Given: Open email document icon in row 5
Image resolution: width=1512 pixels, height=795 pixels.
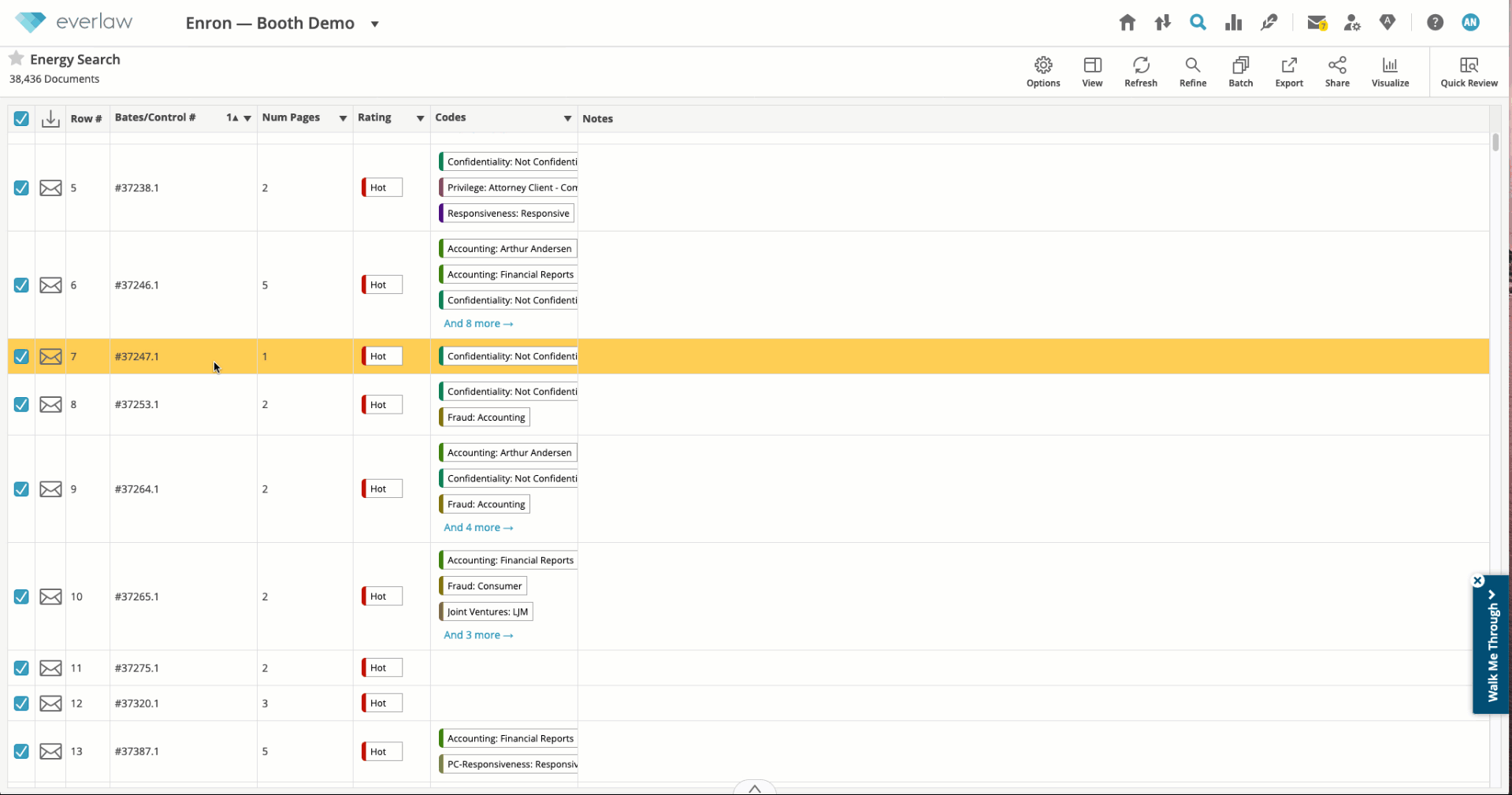Looking at the screenshot, I should [50, 188].
